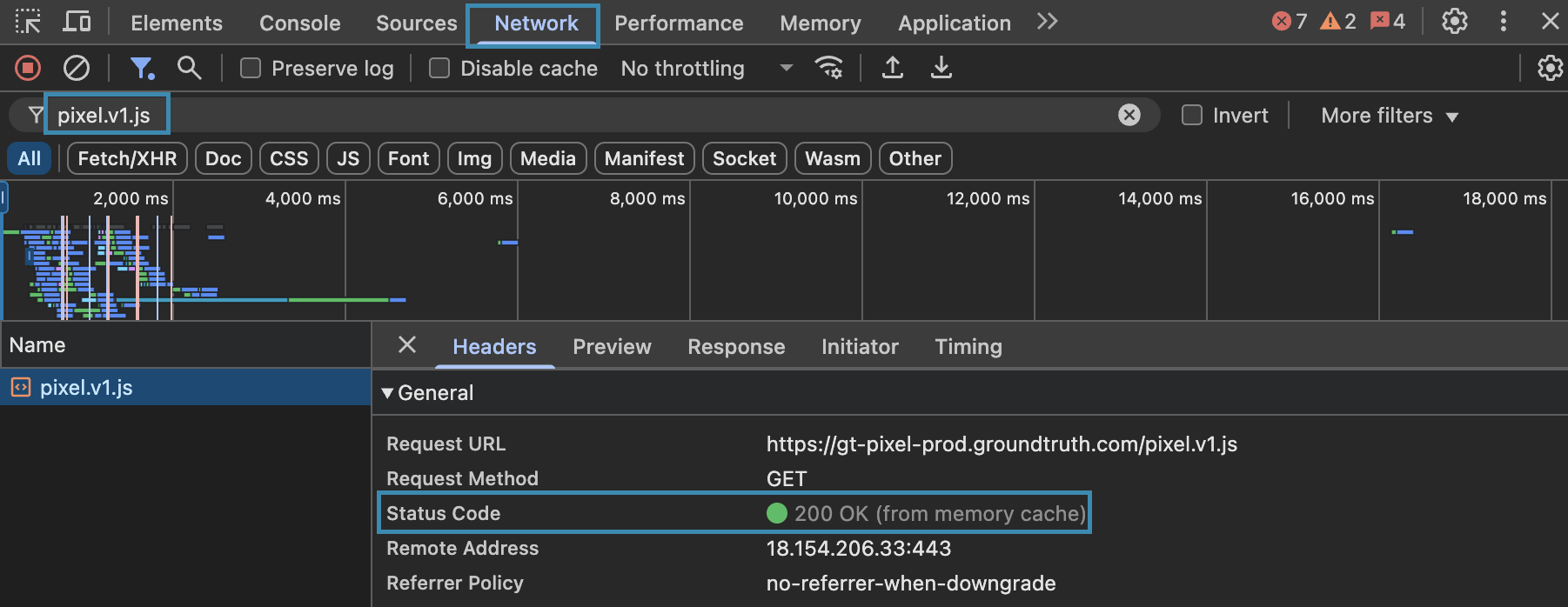Screen dimensions: 1568x607
Task: Collapse the General headers section
Action: point(388,393)
